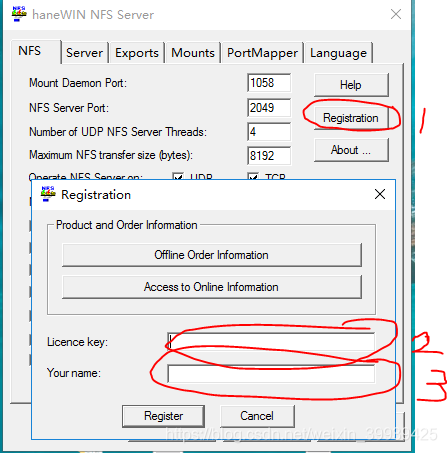Click the Registration dialog title icon
447x453 pixels.
tap(48, 194)
